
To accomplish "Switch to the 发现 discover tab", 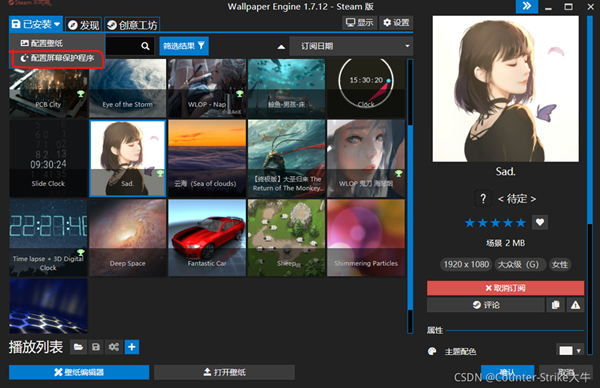I will point(83,25).
